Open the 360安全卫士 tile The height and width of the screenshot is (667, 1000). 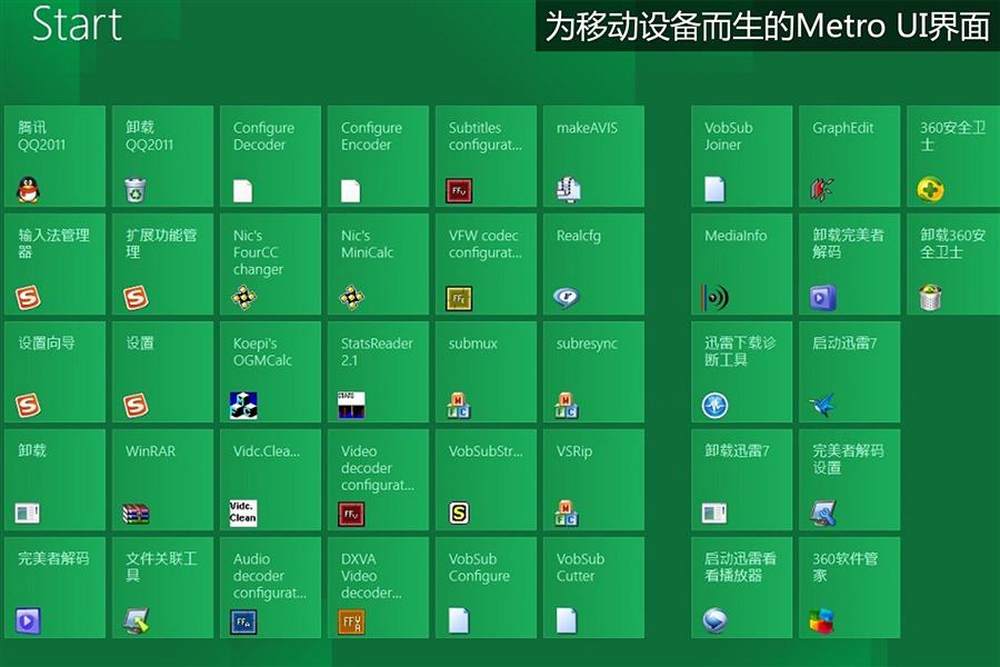(953, 156)
